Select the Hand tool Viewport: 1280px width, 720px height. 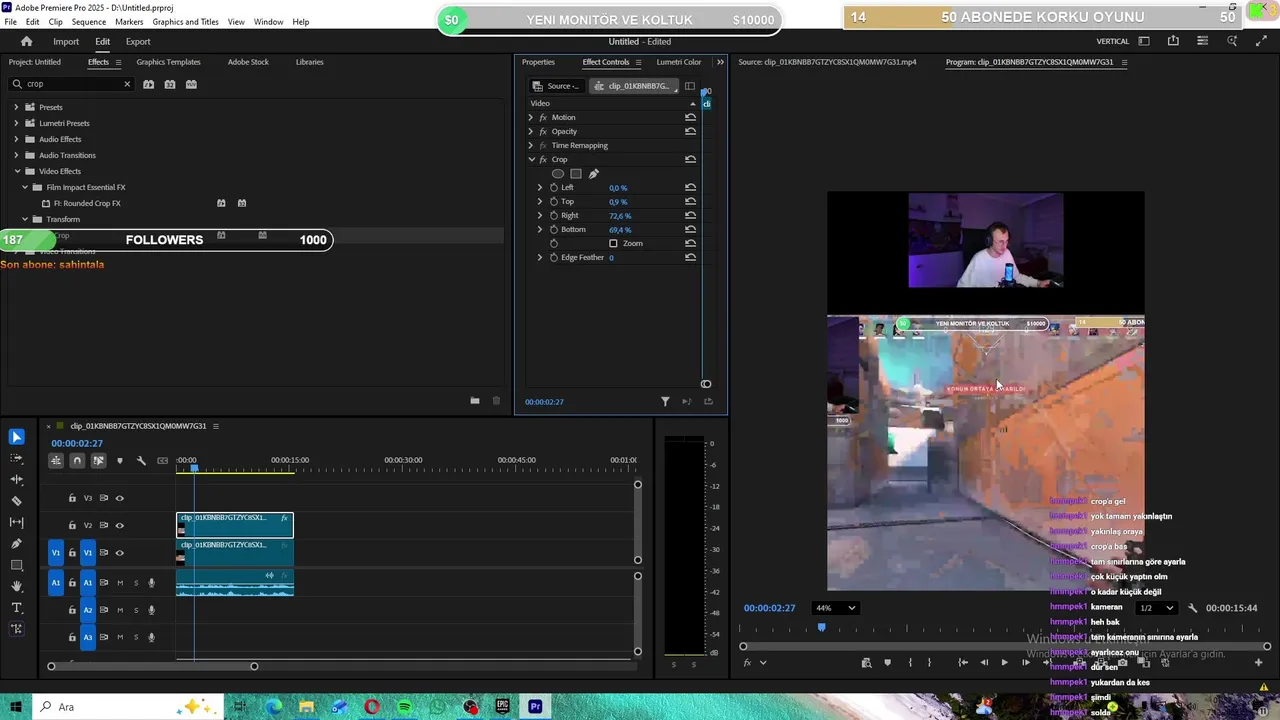click(16, 587)
